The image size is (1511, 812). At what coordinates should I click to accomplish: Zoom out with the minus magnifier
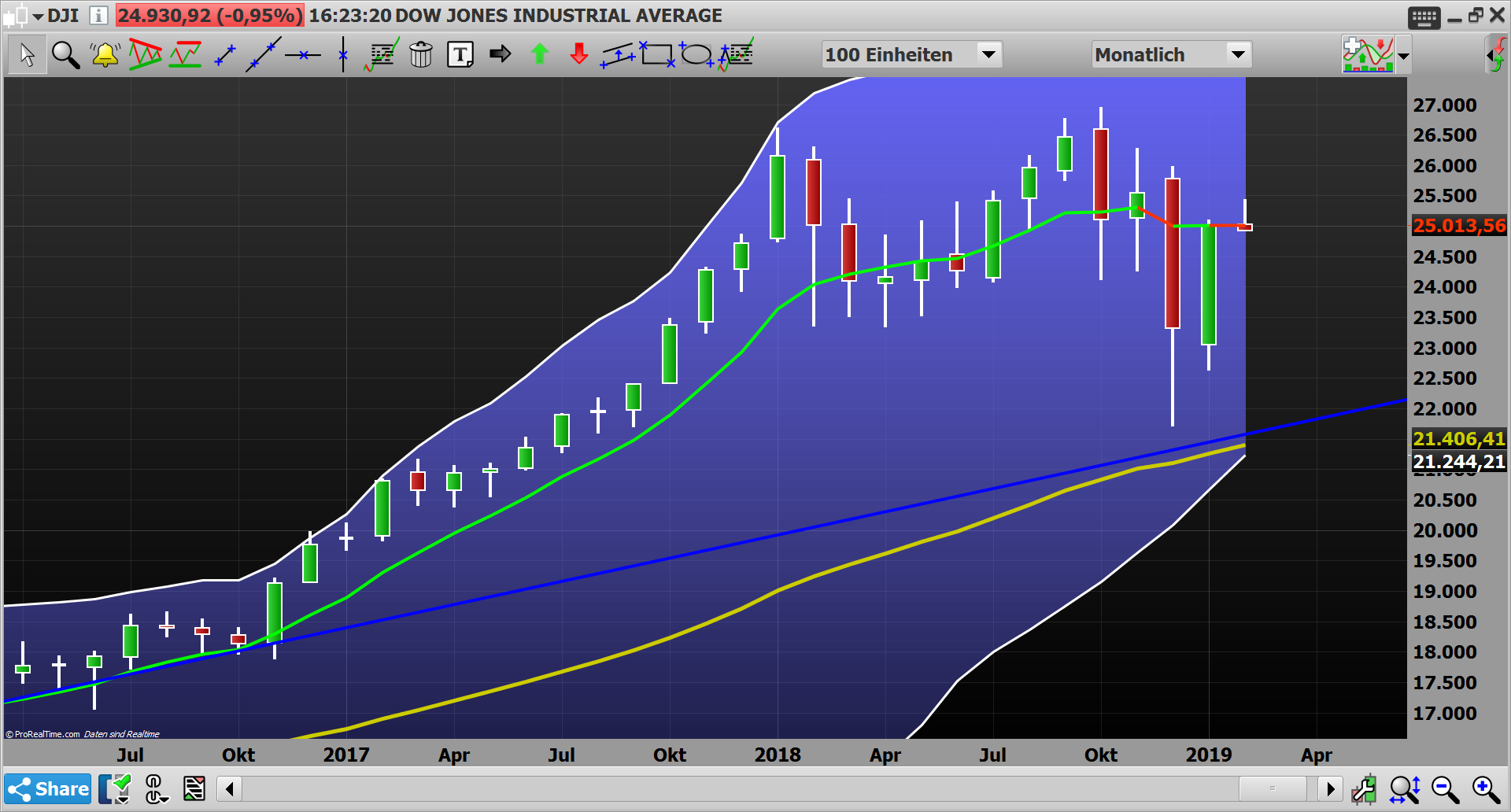[x=1445, y=789]
